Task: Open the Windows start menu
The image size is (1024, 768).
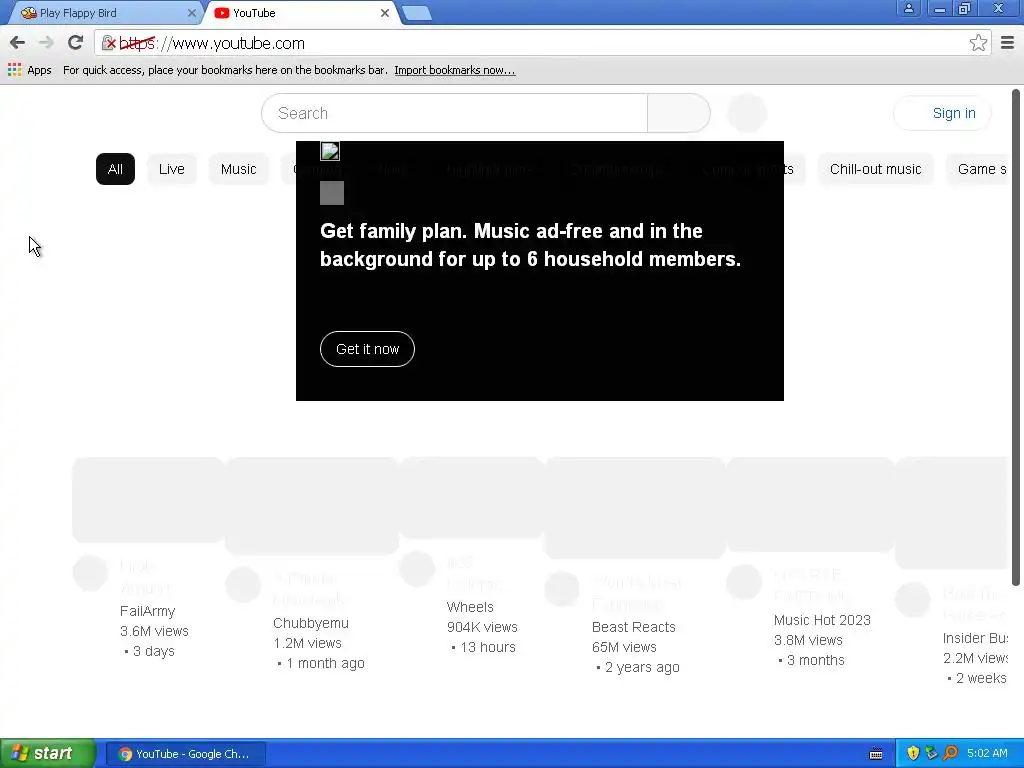Action: point(48,753)
